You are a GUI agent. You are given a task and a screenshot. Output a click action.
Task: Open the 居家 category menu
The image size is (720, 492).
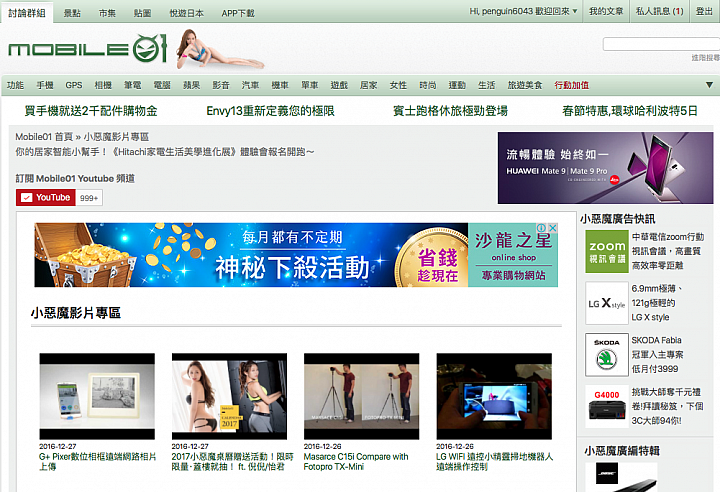(368, 85)
